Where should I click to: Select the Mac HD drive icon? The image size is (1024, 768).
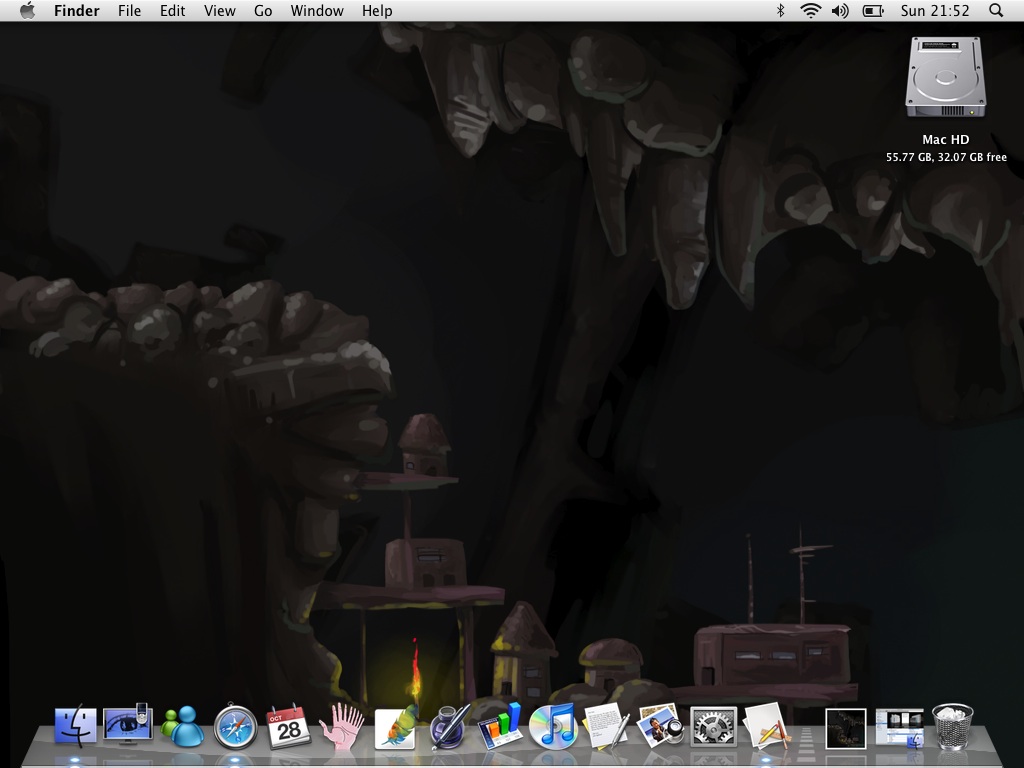coord(946,78)
